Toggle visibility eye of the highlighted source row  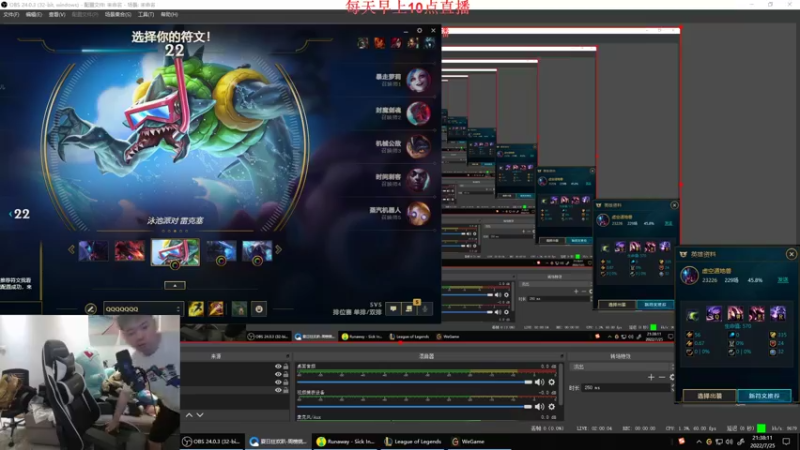point(278,390)
